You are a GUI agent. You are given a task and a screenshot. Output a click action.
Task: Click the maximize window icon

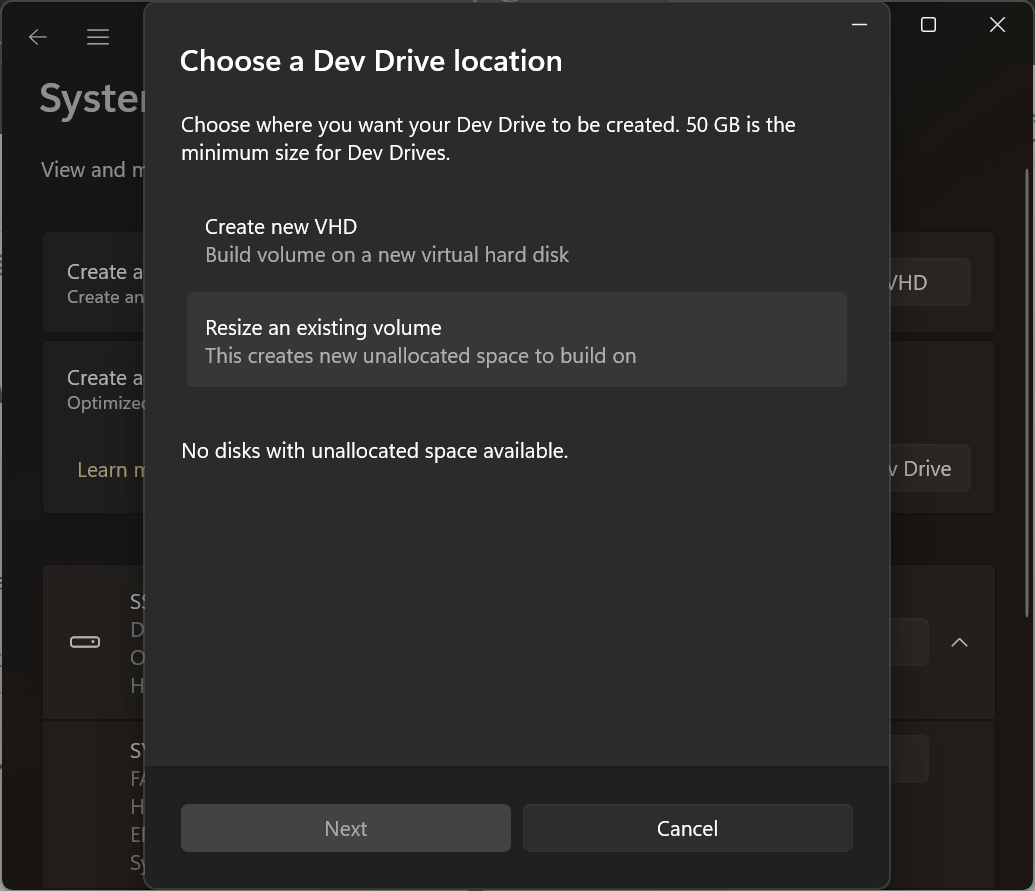pos(927,24)
